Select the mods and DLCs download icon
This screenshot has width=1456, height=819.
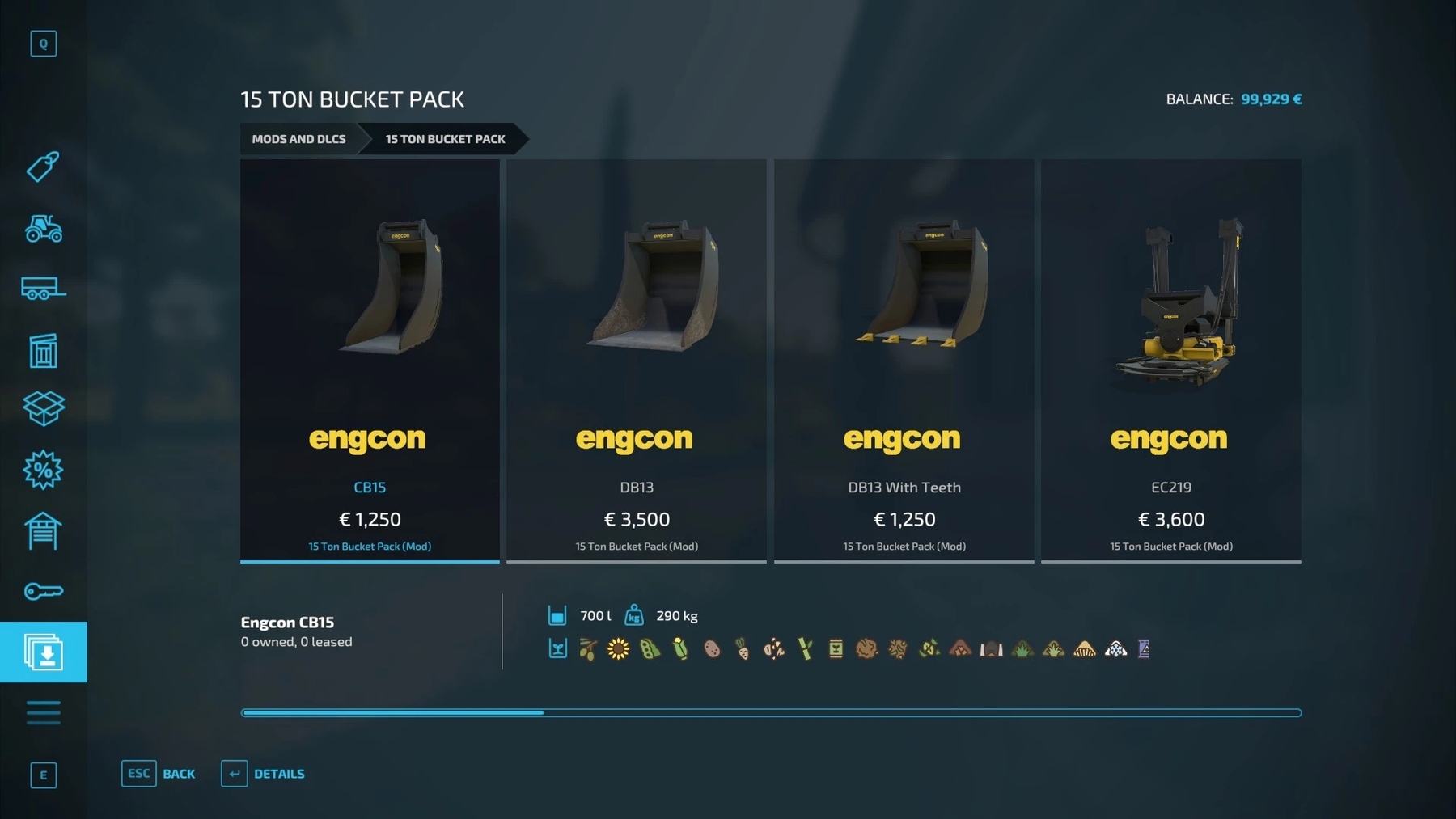[44, 652]
